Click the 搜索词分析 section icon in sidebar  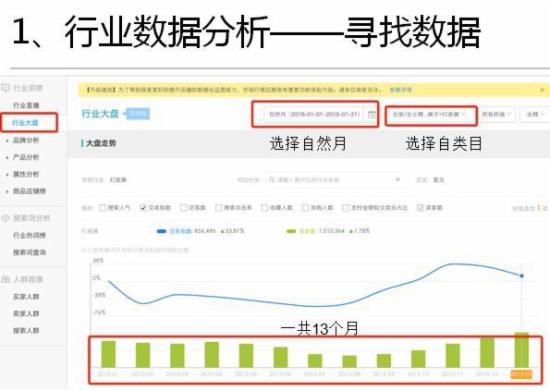(5, 218)
